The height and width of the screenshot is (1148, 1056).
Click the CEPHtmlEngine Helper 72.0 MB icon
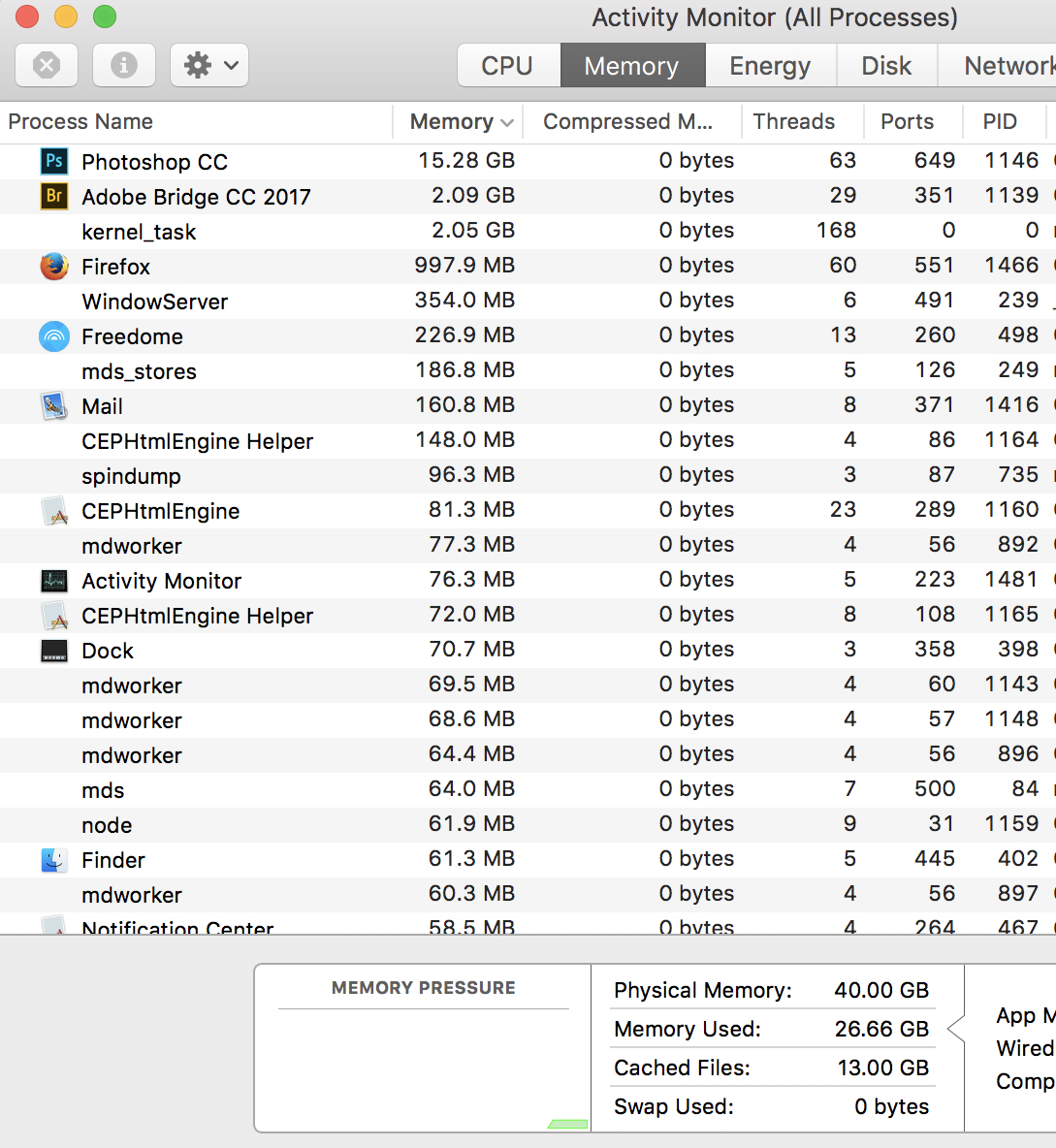click(54, 616)
